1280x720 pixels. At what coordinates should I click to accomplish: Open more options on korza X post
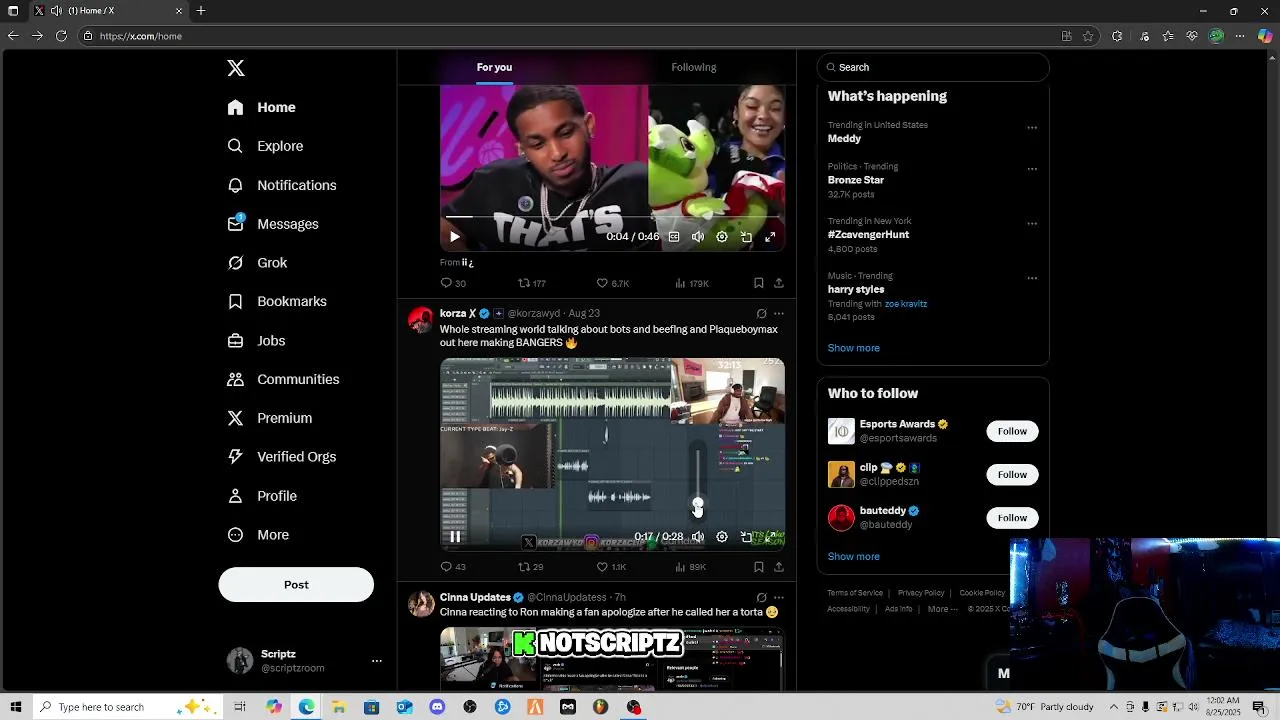click(x=779, y=313)
